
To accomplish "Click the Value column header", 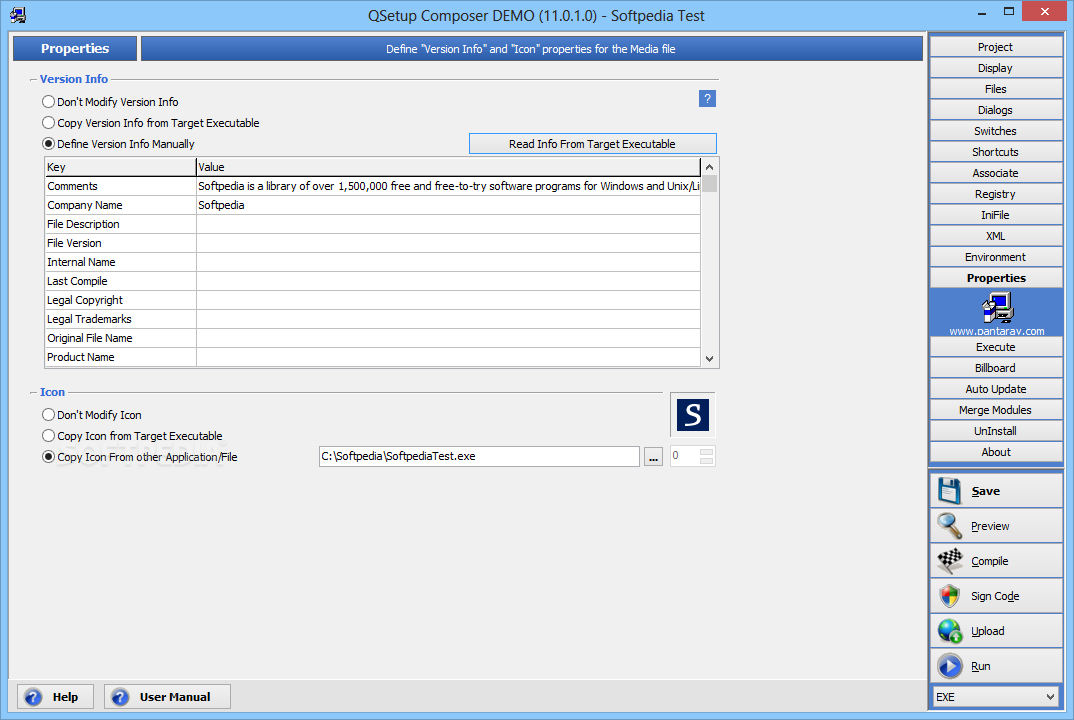I will [448, 167].
